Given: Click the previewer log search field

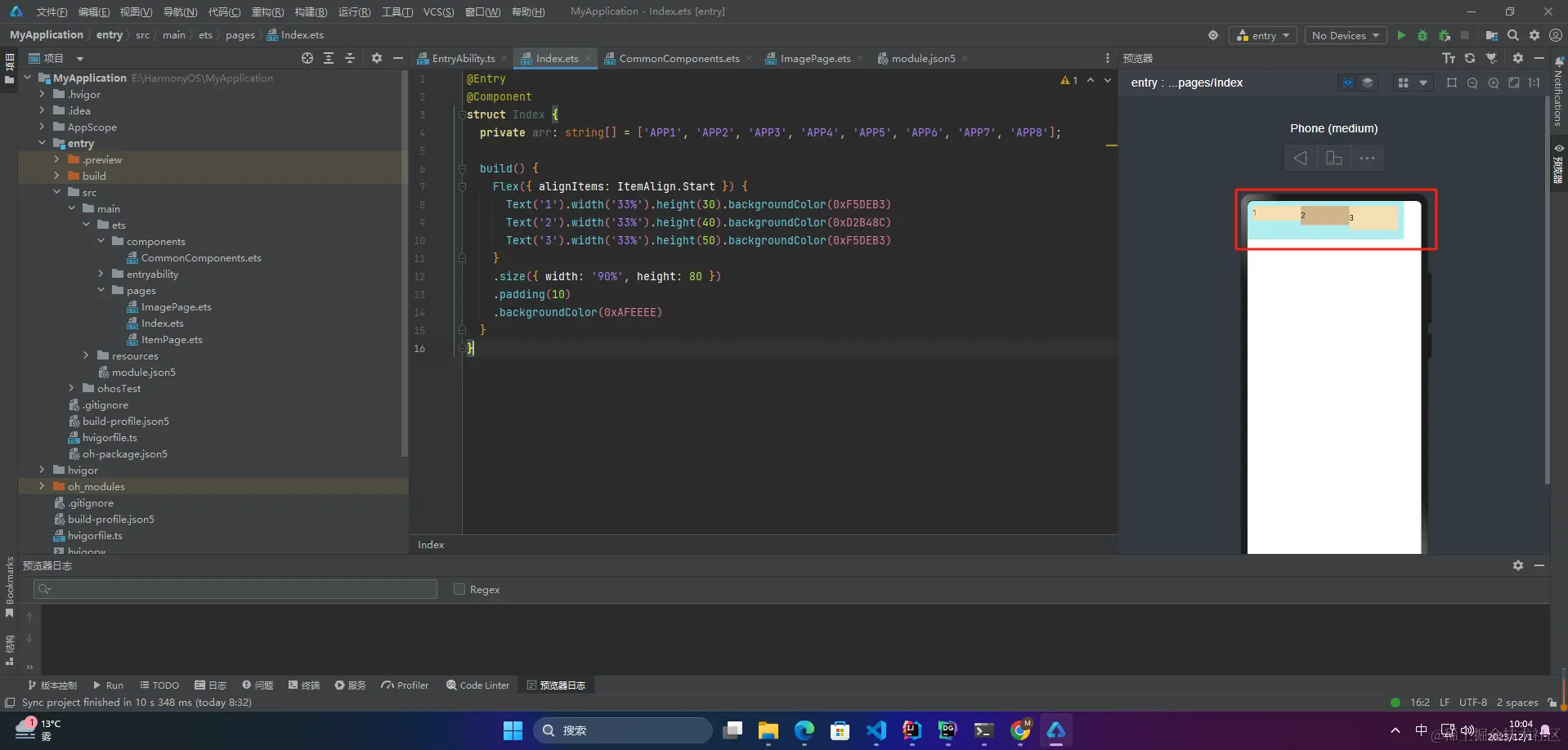Looking at the screenshot, I should [x=235, y=589].
